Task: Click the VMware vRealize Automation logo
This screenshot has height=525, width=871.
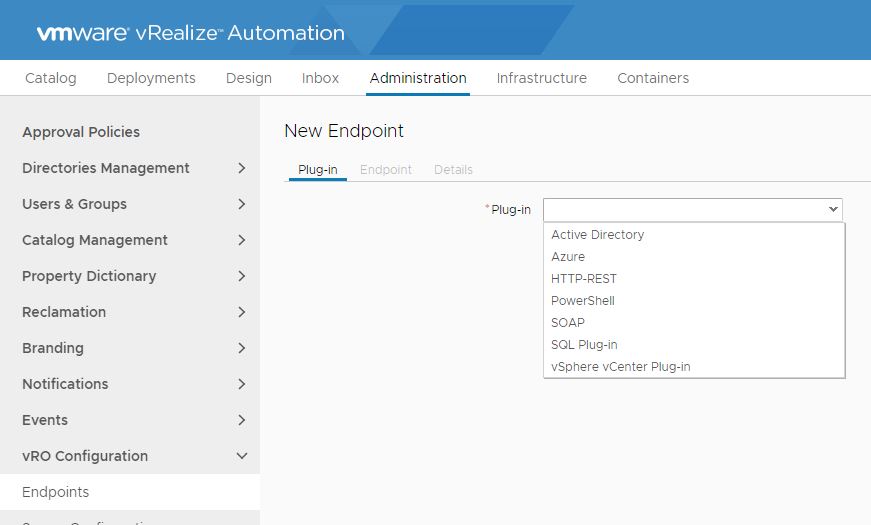Action: click(191, 33)
